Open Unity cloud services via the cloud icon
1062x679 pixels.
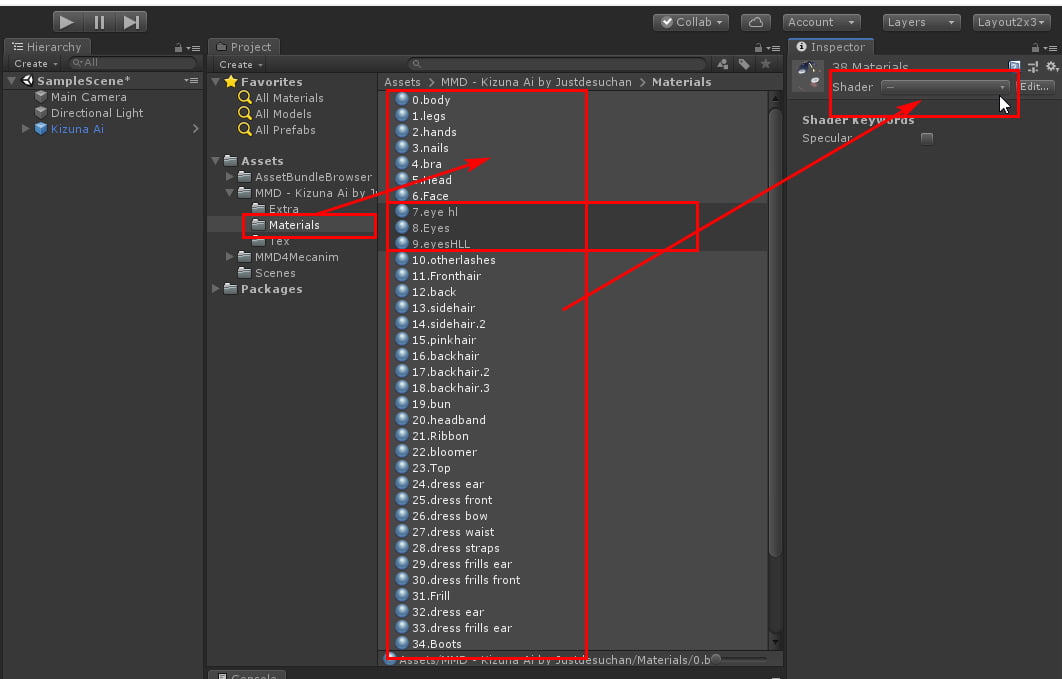click(755, 20)
